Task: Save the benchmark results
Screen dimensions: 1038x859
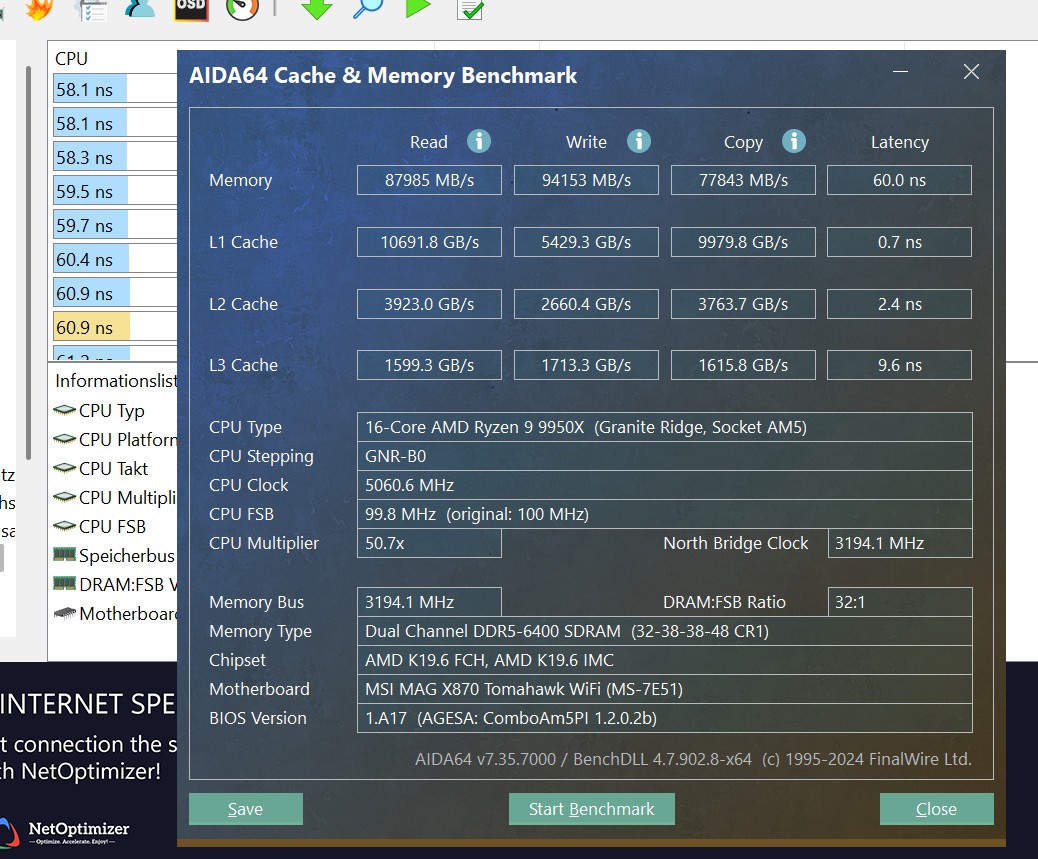Action: pyautogui.click(x=246, y=809)
